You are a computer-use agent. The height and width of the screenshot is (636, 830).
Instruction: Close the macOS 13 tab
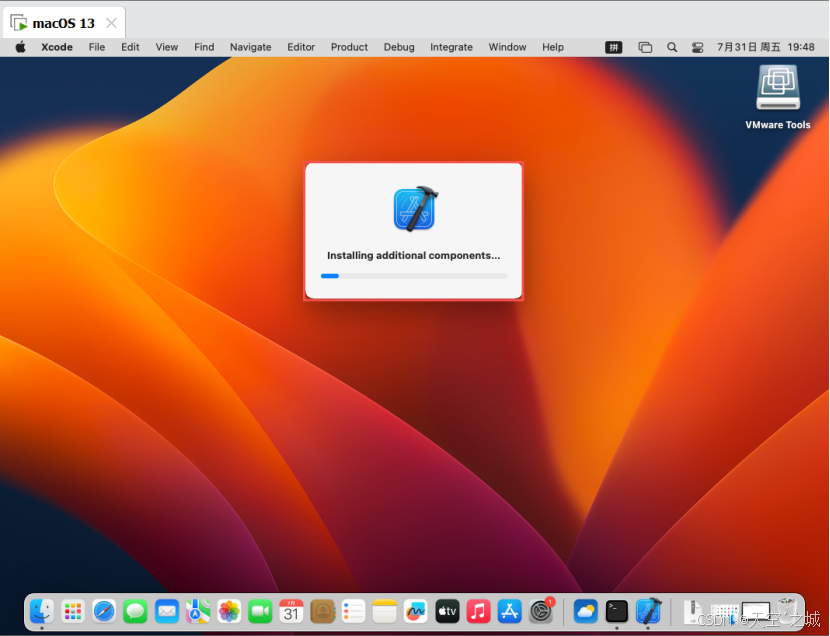point(111,23)
